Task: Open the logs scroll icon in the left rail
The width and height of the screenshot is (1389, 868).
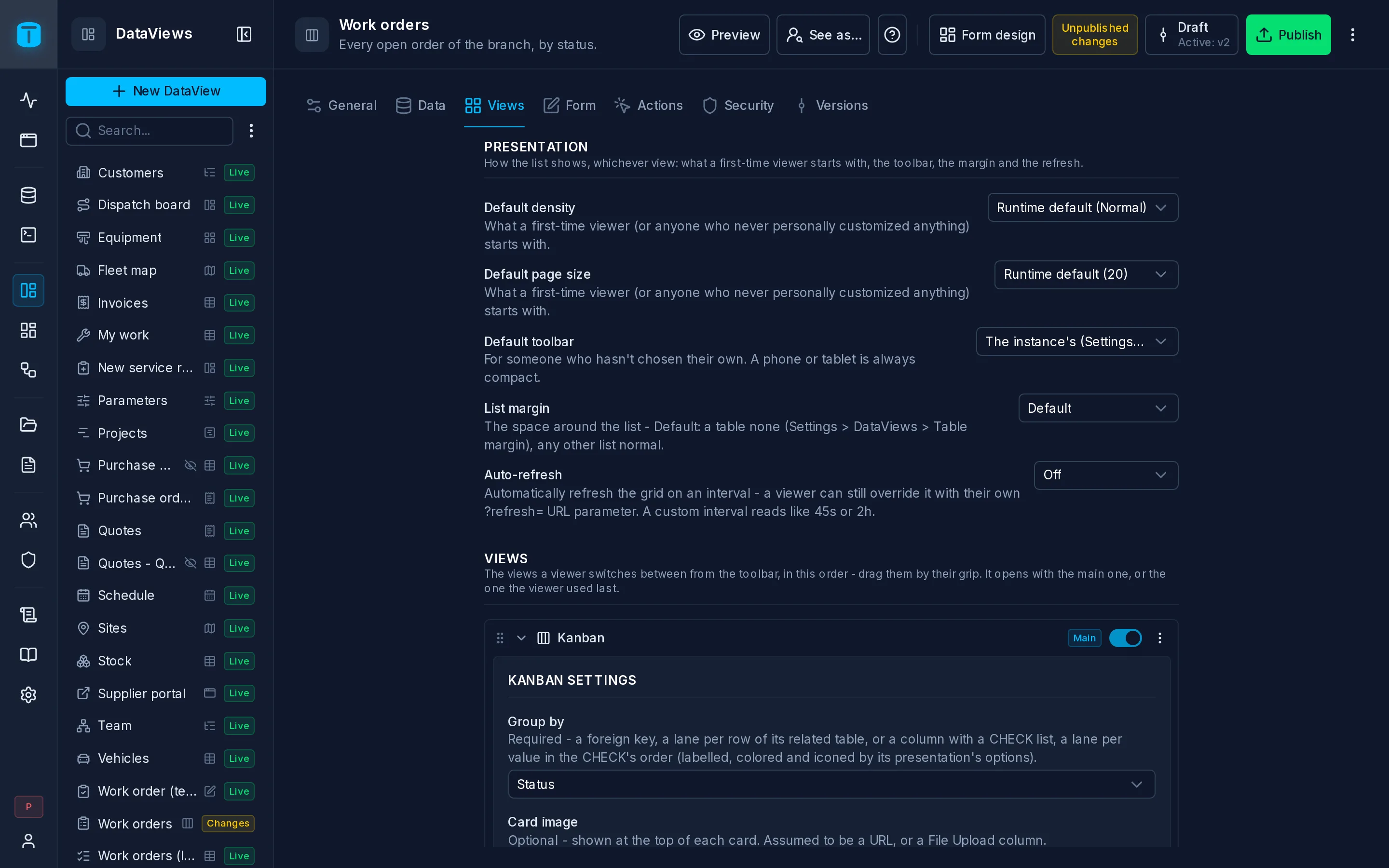Action: pyautogui.click(x=28, y=615)
